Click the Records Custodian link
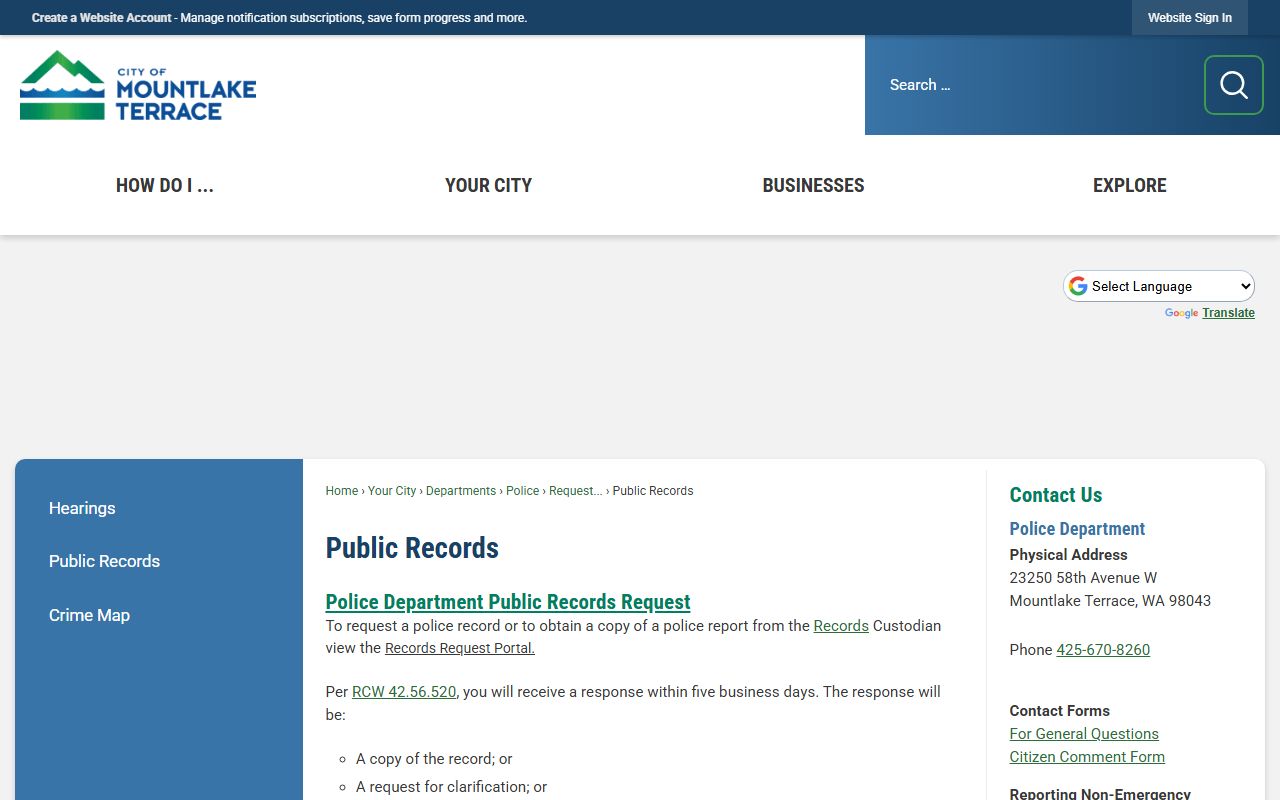The image size is (1280, 800). pos(841,626)
